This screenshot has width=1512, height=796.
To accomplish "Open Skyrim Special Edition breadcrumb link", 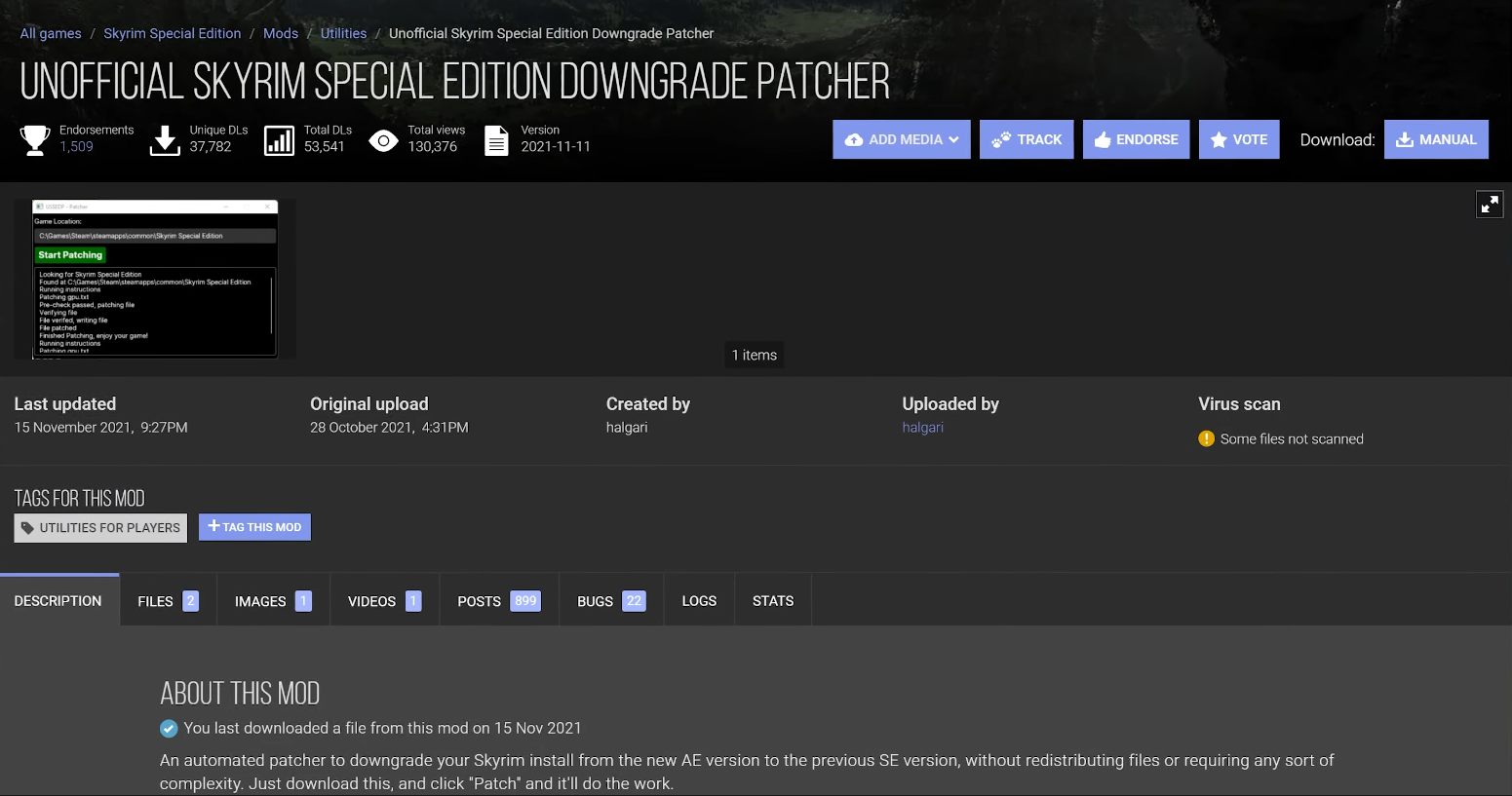I will pos(173,33).
